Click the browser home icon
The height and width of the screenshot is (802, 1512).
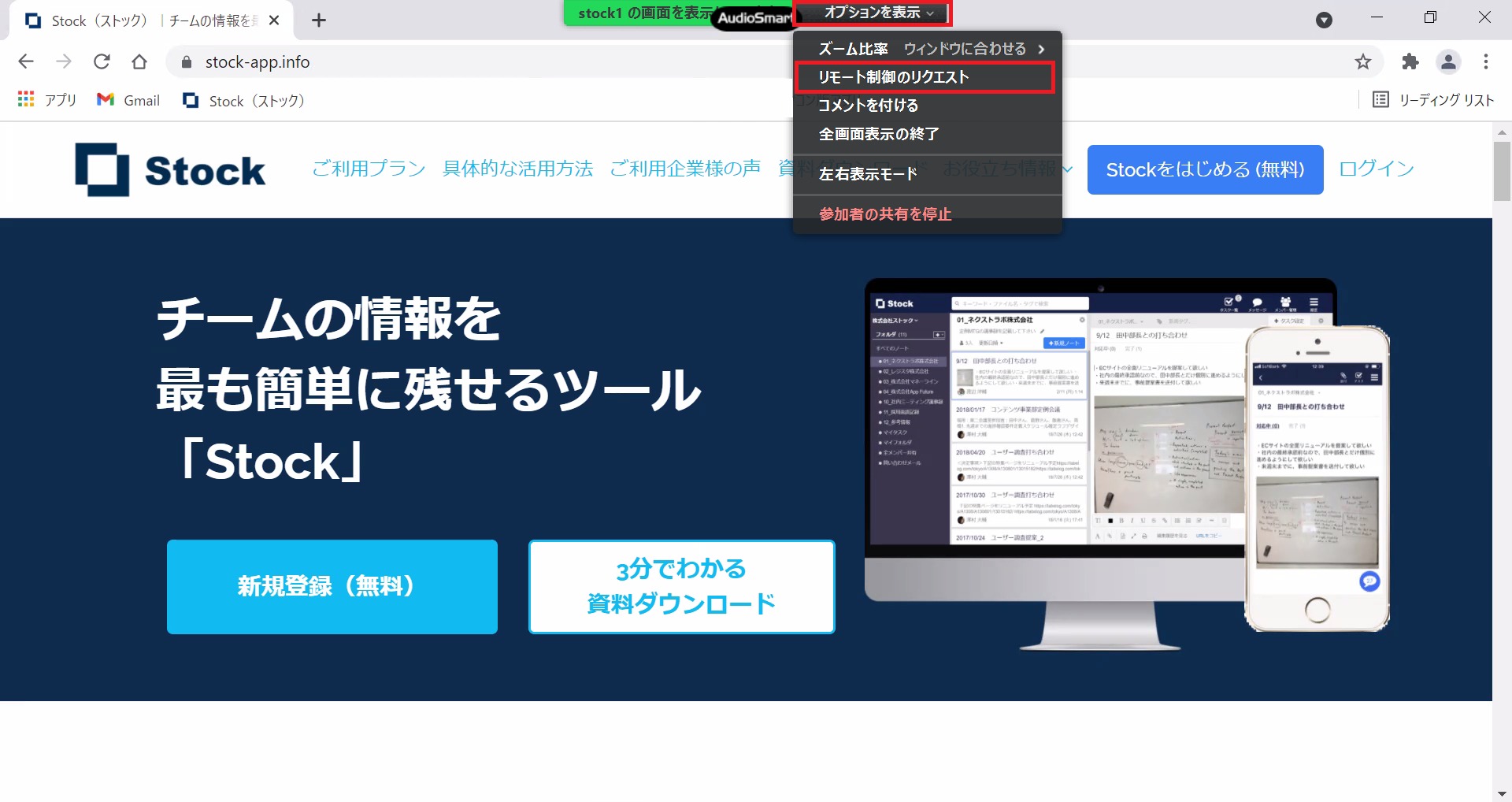139,61
